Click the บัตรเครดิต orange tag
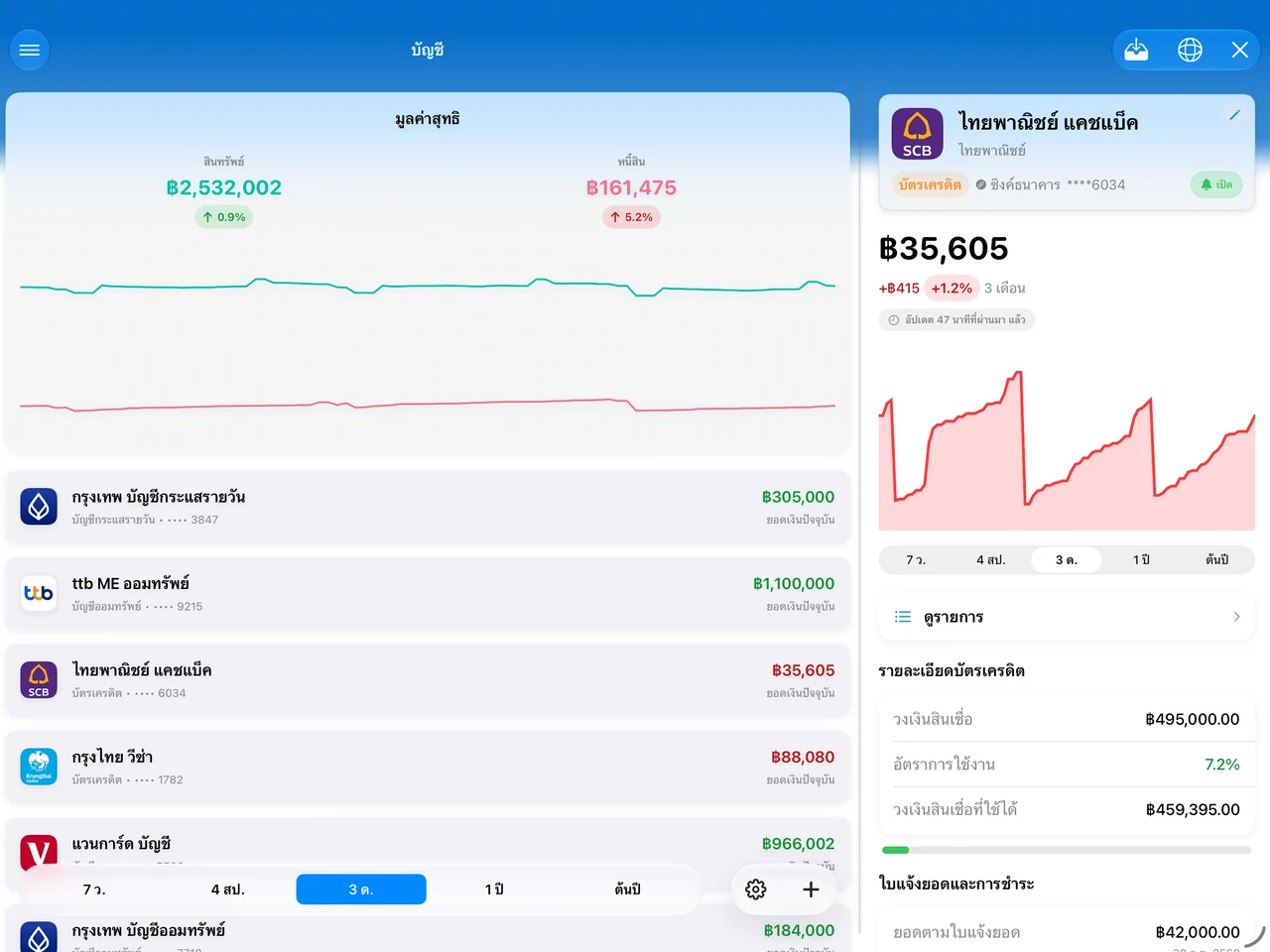Viewport: 1270px width, 952px height. pos(930,184)
